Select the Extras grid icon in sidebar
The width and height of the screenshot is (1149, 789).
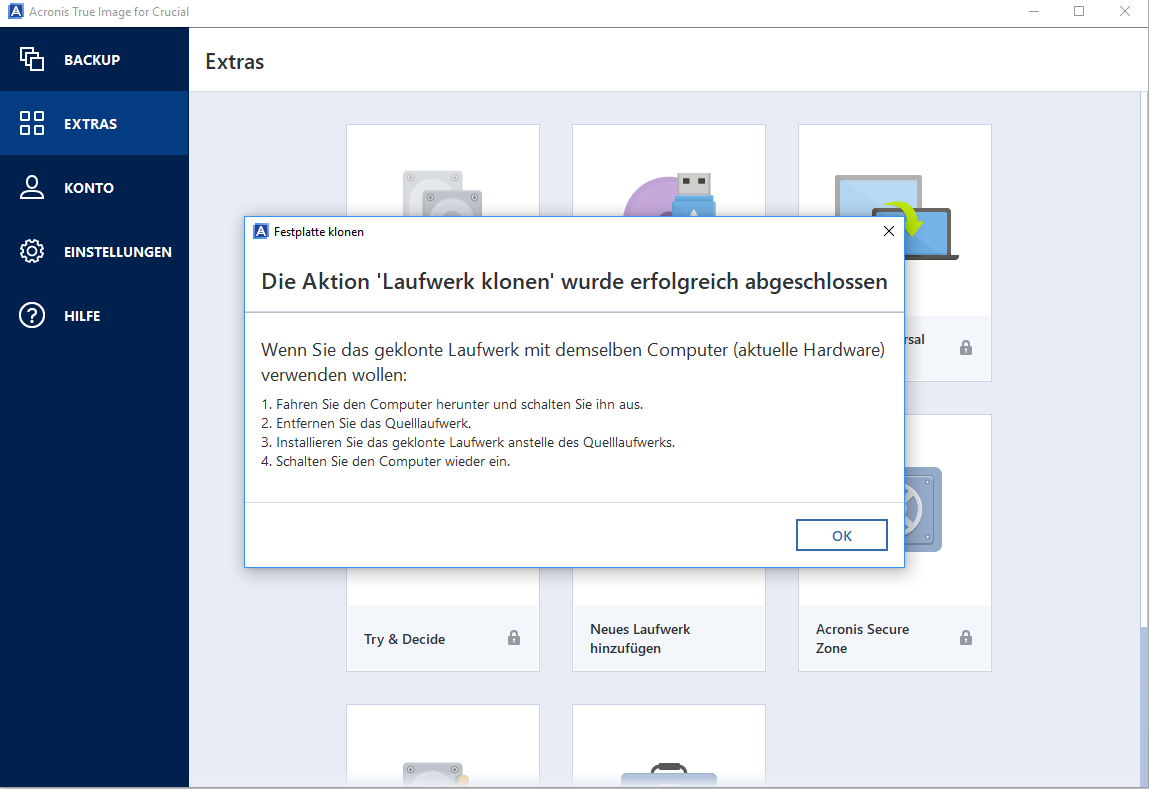[x=32, y=123]
